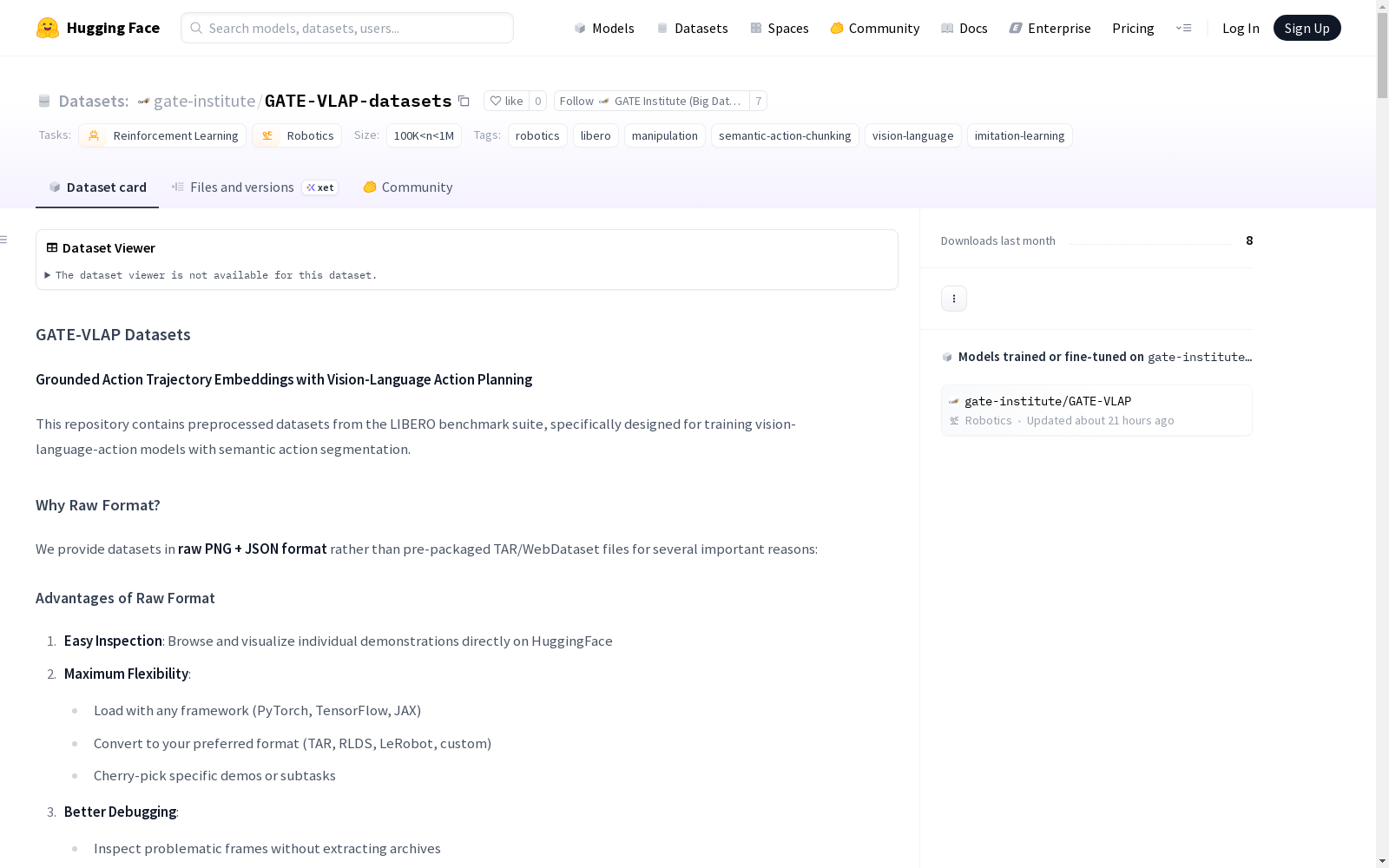Expand the dataset viewer unavailable message
The height and width of the screenshot is (868, 1389).
[211, 275]
